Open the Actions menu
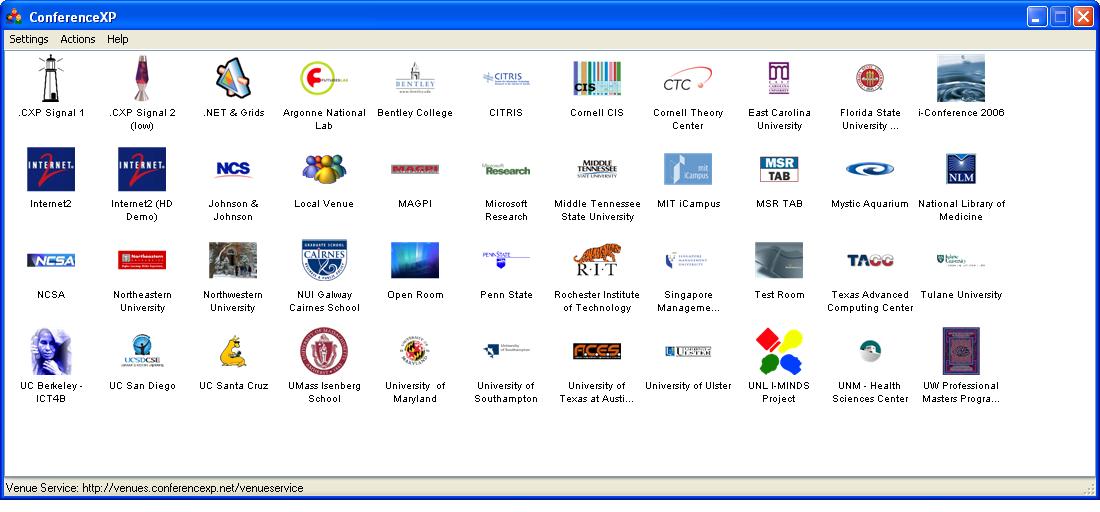 pyautogui.click(x=78, y=39)
